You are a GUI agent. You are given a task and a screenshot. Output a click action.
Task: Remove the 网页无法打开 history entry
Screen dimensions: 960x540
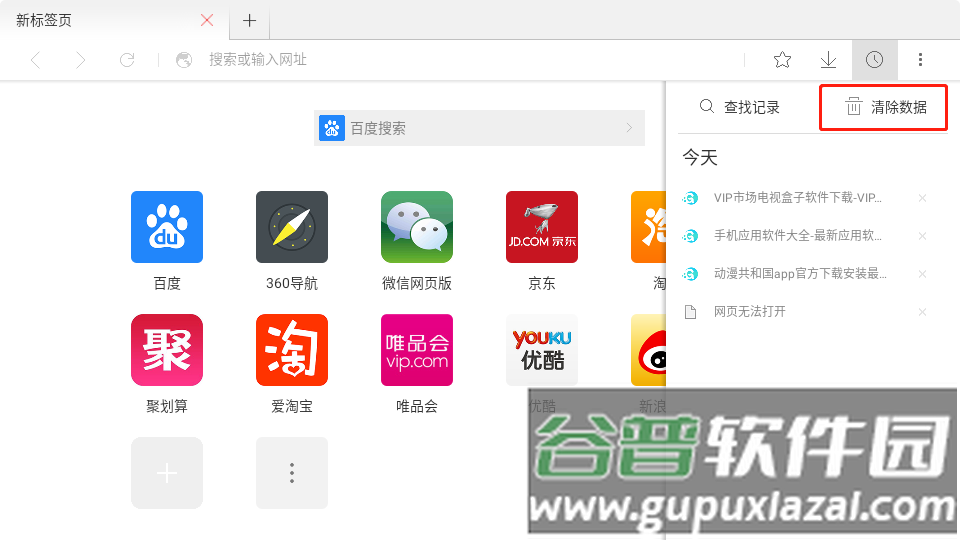(922, 312)
